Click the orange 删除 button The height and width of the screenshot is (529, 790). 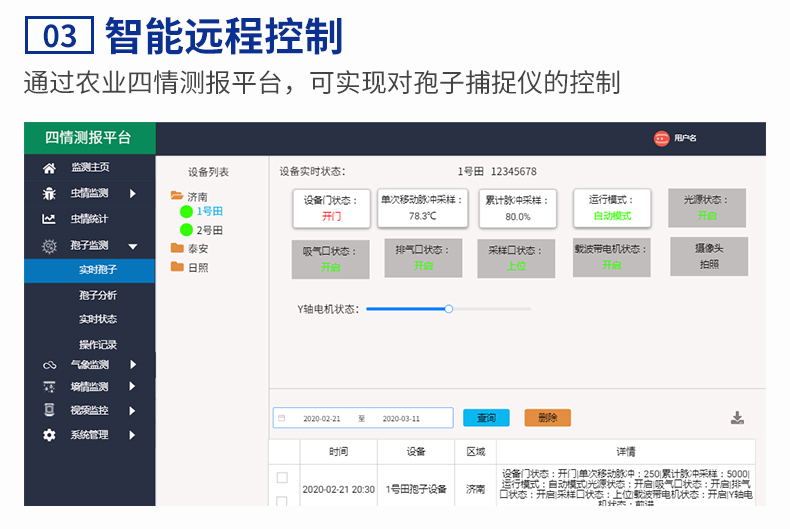547,418
